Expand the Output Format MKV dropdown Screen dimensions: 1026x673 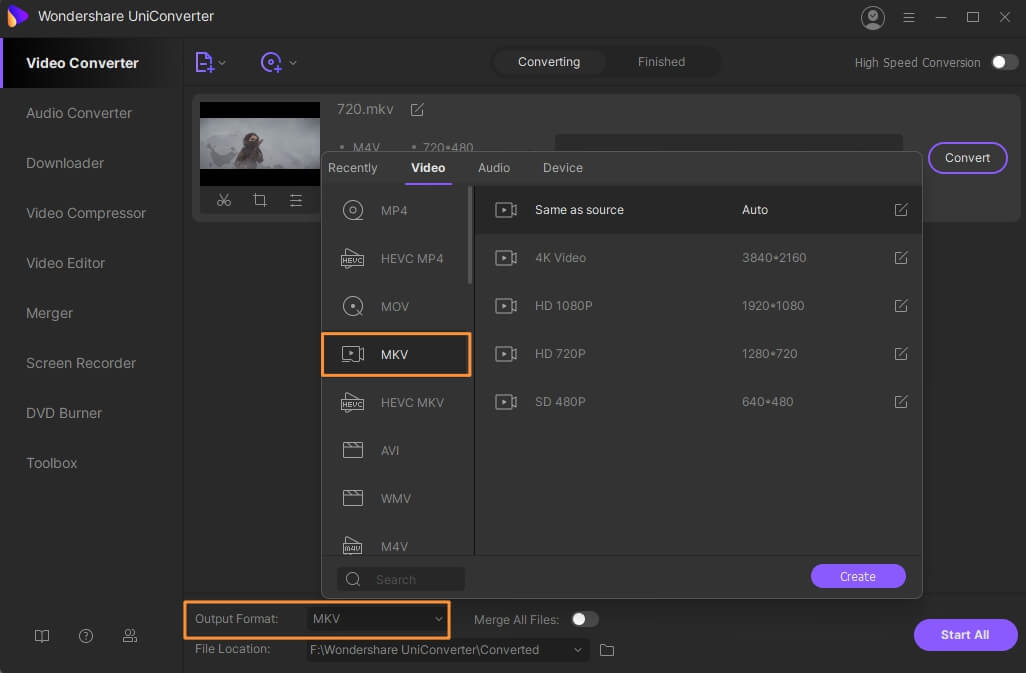377,619
